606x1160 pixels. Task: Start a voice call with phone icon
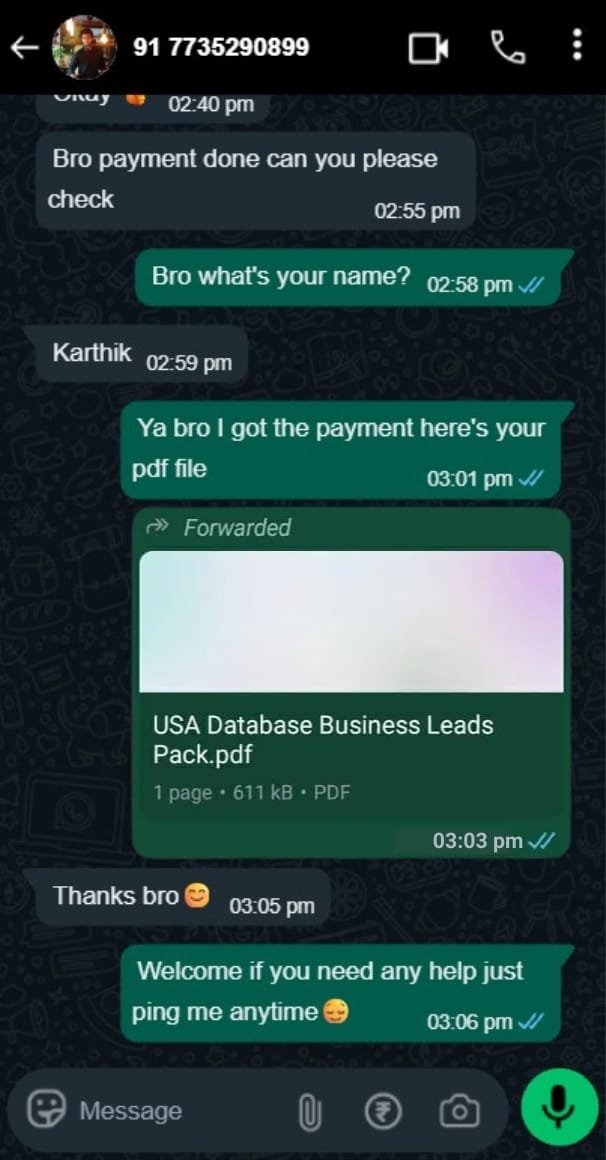[x=508, y=48]
